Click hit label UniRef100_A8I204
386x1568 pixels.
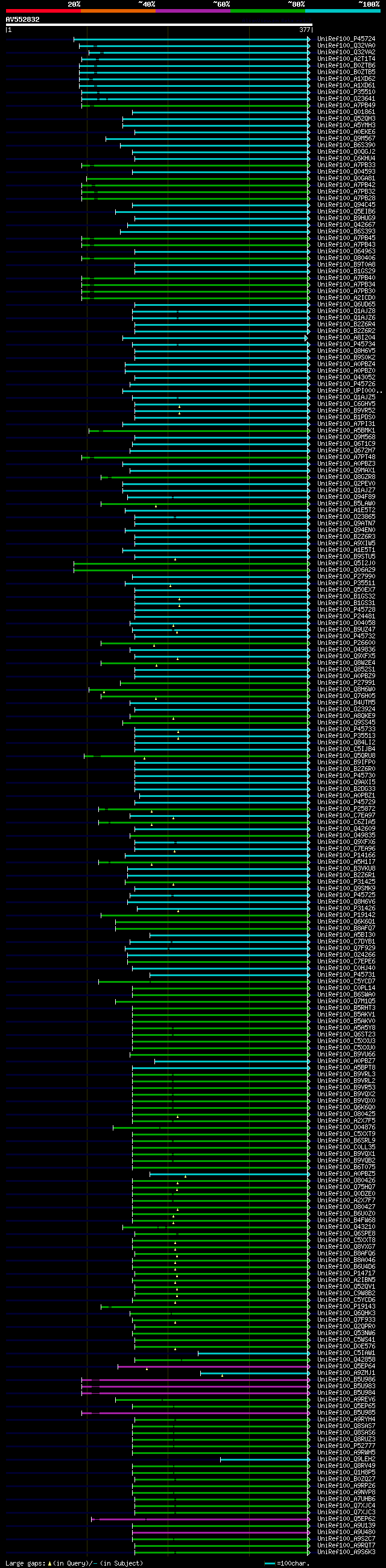coord(346,338)
